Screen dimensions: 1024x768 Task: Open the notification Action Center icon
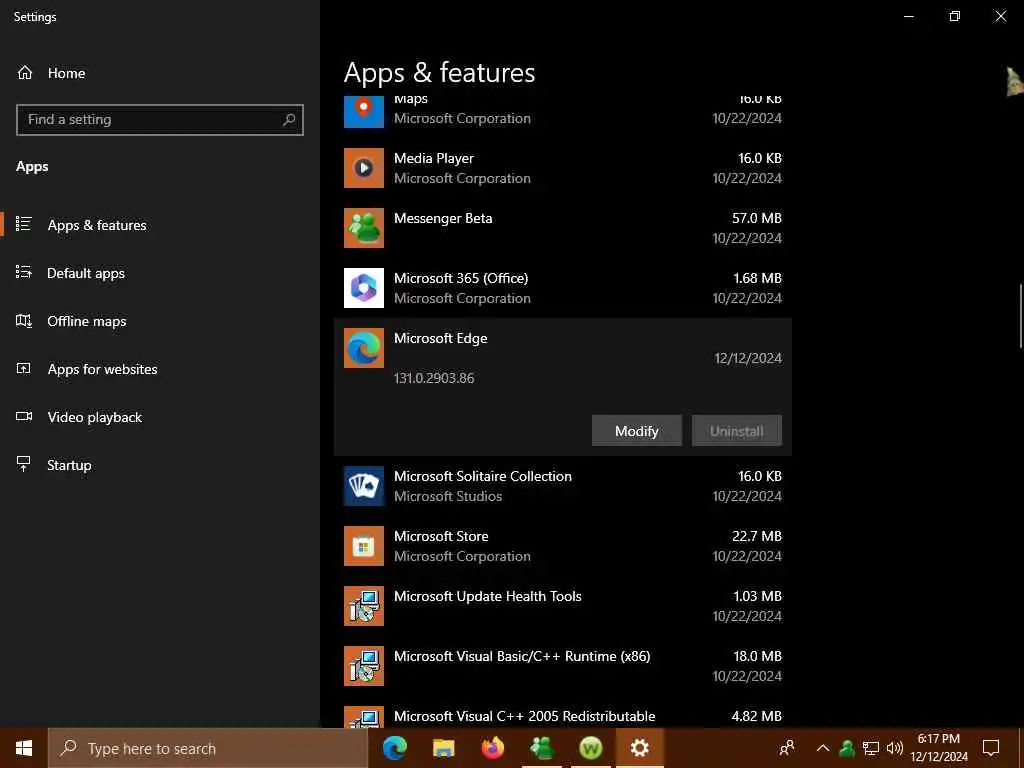tap(991, 748)
